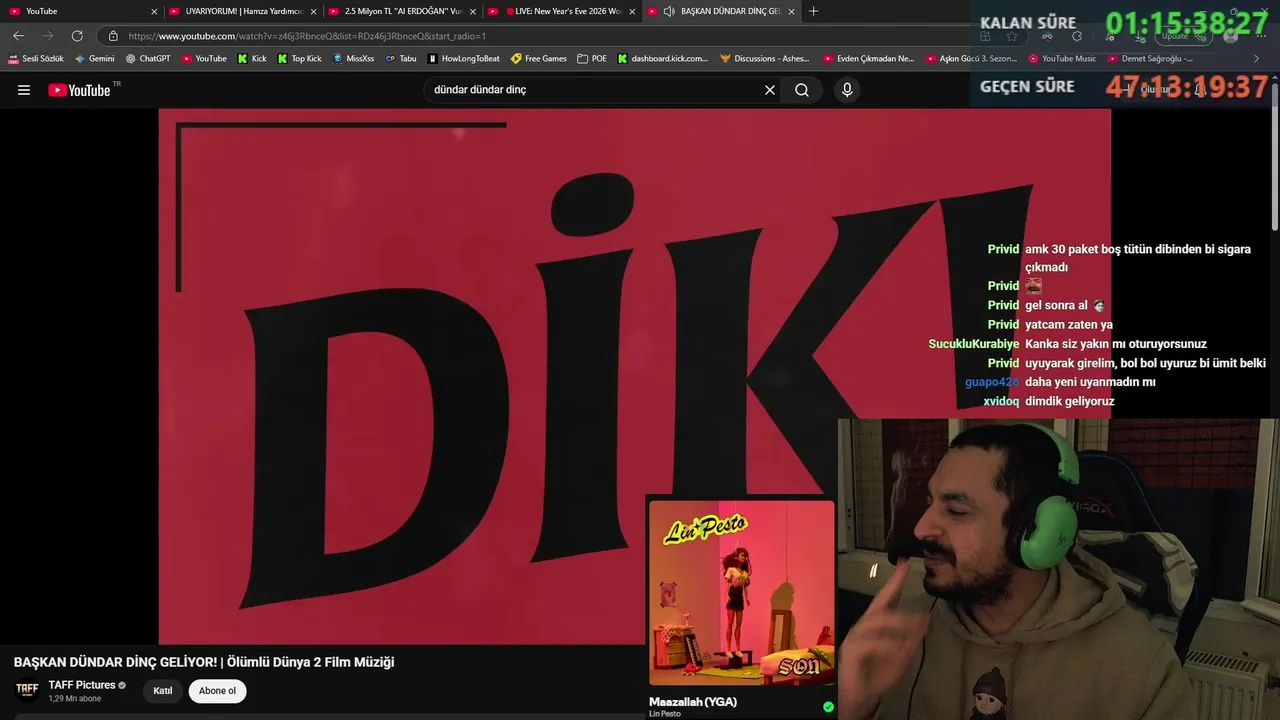This screenshot has height=720, width=1280.
Task: Close the UYARIYORUM tab
Action: pyautogui.click(x=313, y=11)
